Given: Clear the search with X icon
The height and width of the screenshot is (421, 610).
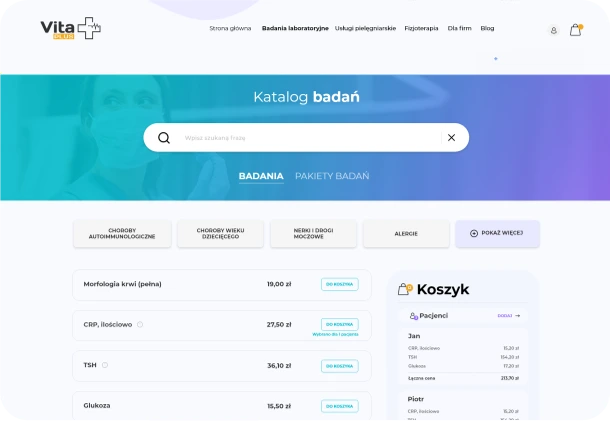Looking at the screenshot, I should pos(451,138).
